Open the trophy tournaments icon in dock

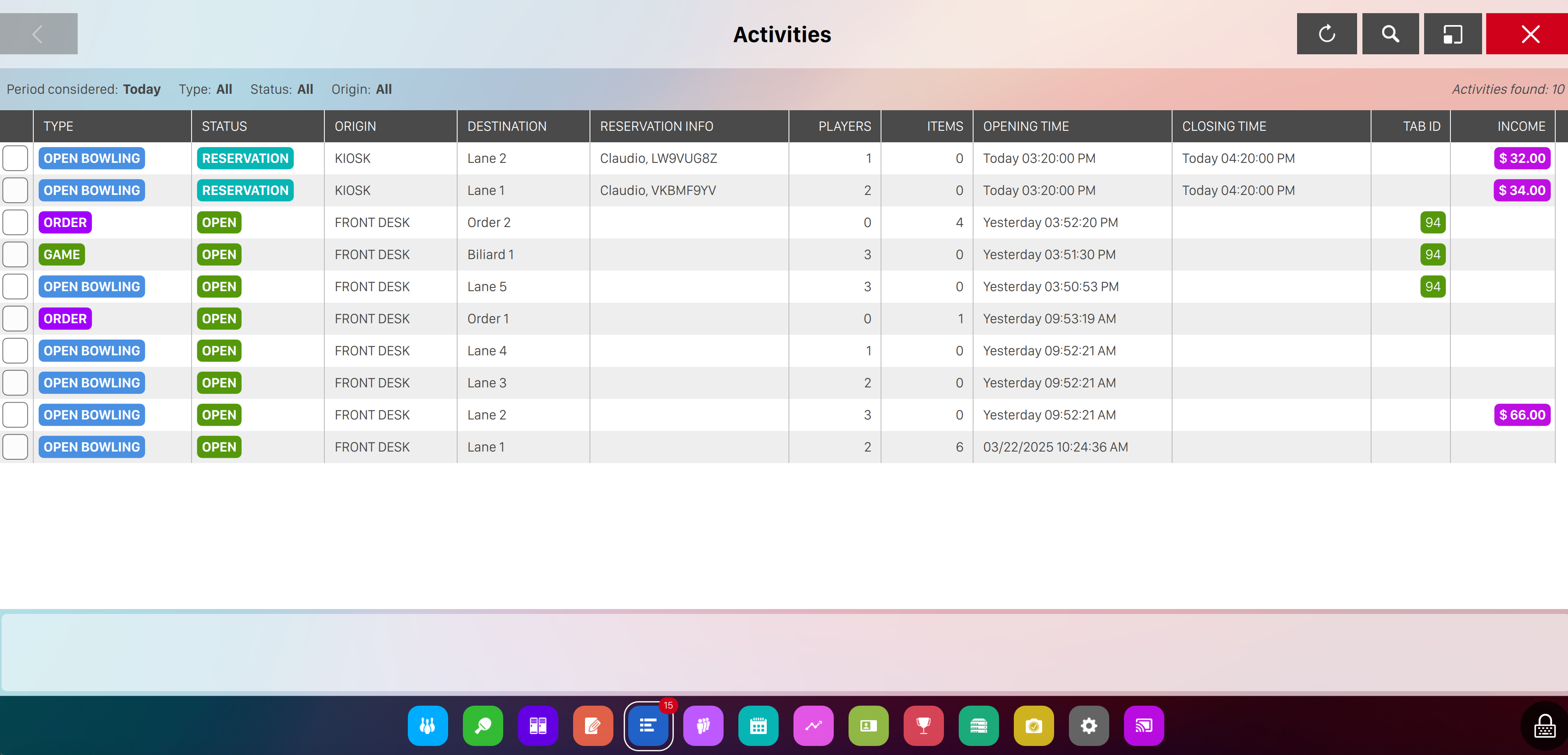coord(923,725)
